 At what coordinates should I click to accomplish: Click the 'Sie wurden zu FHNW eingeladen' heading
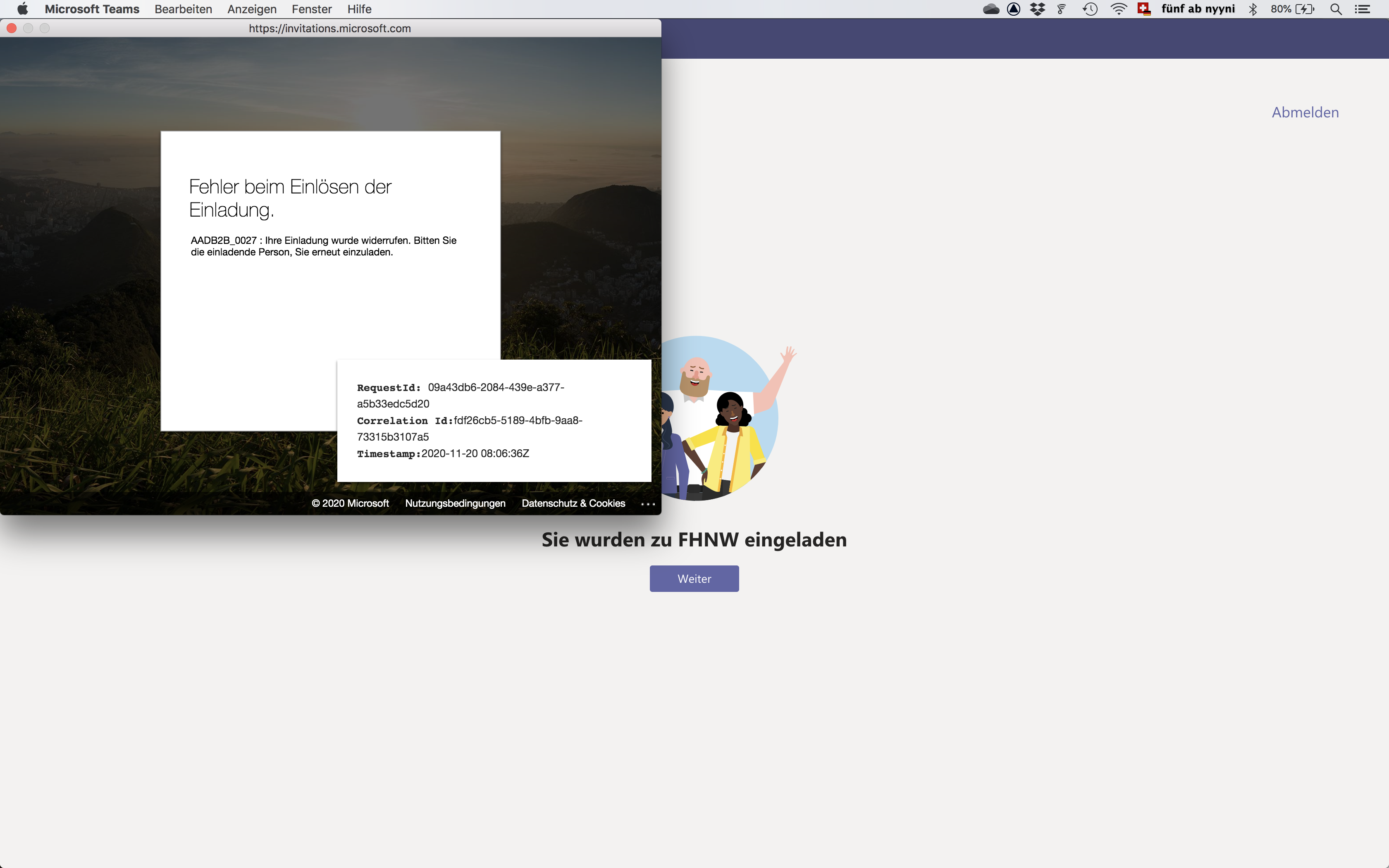694,540
